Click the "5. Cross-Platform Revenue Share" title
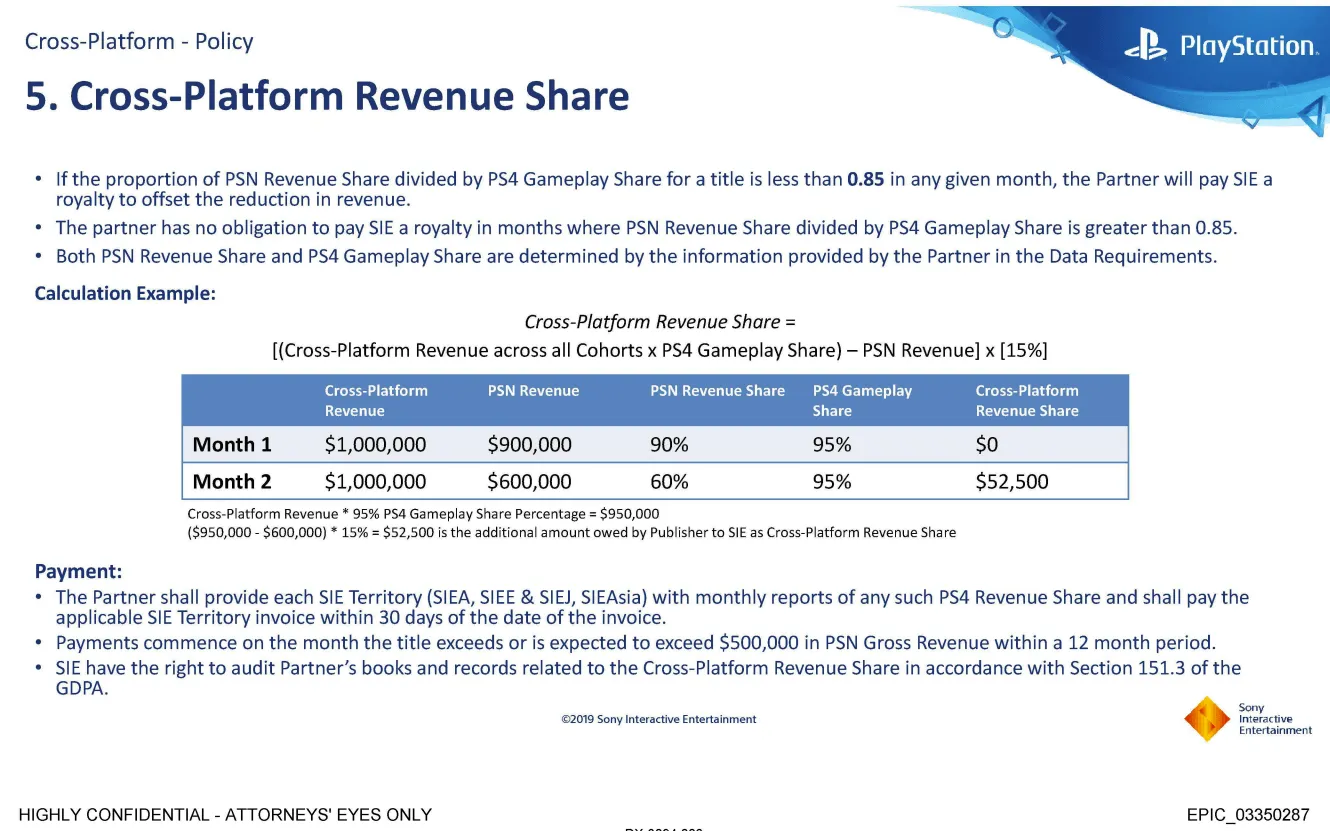Viewport: 1330px width, 831px height. click(327, 96)
